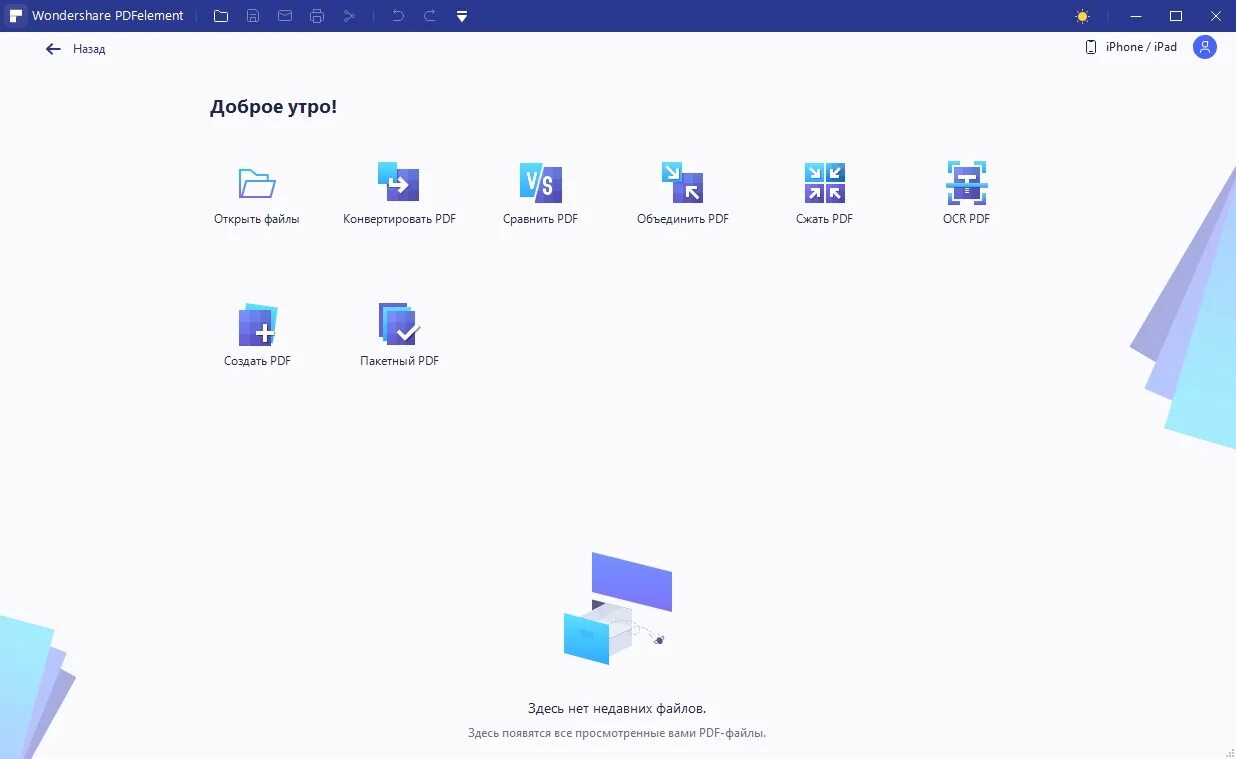
Task: Expand the toolbar dropdown triangle
Action: pyautogui.click(x=461, y=15)
